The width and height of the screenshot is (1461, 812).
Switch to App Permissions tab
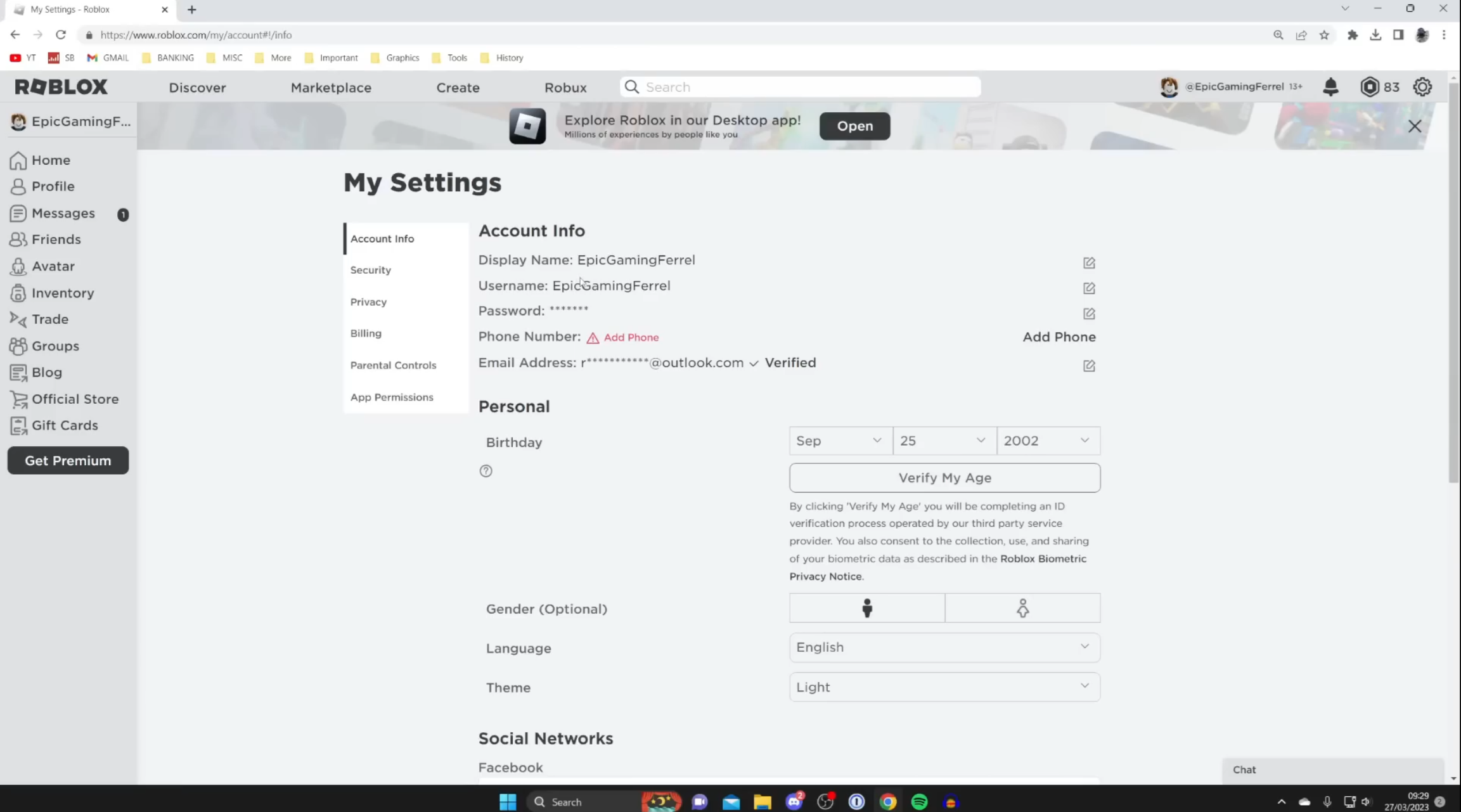click(406, 397)
